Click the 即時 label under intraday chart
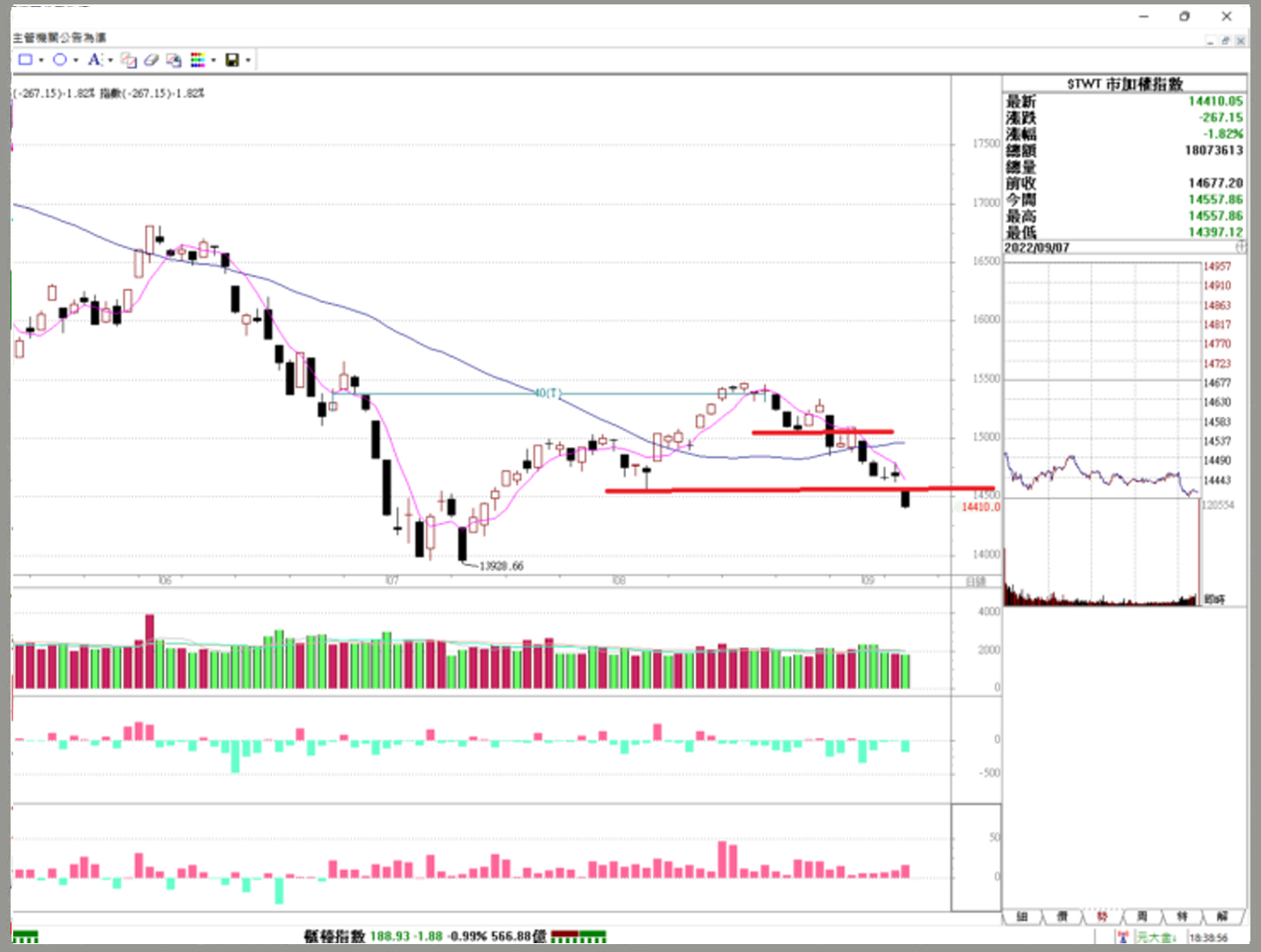Screen dimensions: 1261x952 pyautogui.click(x=1214, y=599)
